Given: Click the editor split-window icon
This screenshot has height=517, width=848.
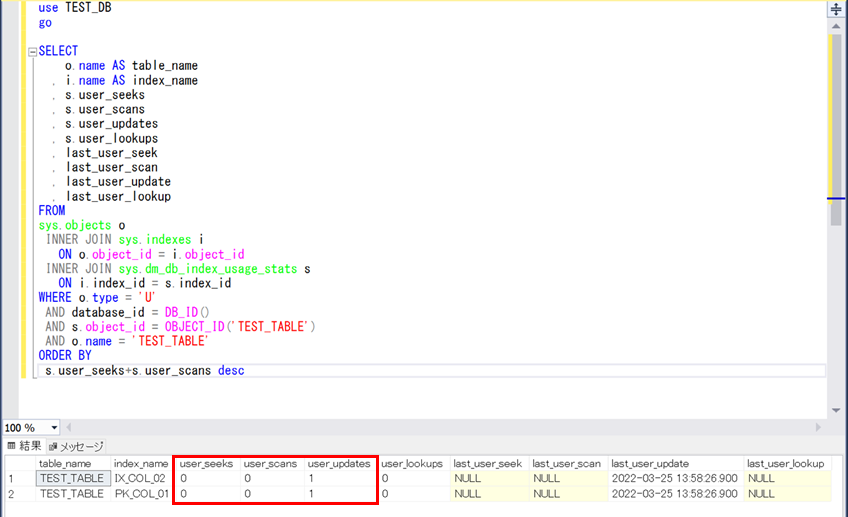Looking at the screenshot, I should coord(835,9).
